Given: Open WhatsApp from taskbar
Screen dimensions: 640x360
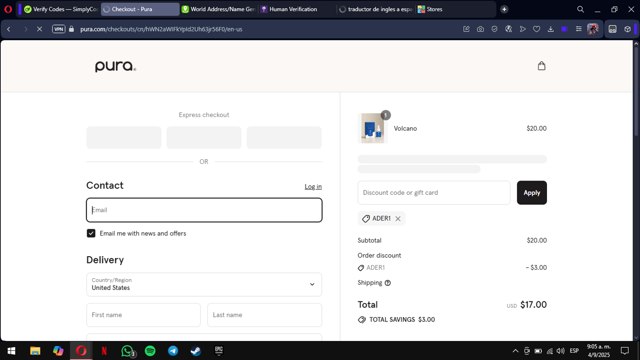Looking at the screenshot, I should point(127,351).
